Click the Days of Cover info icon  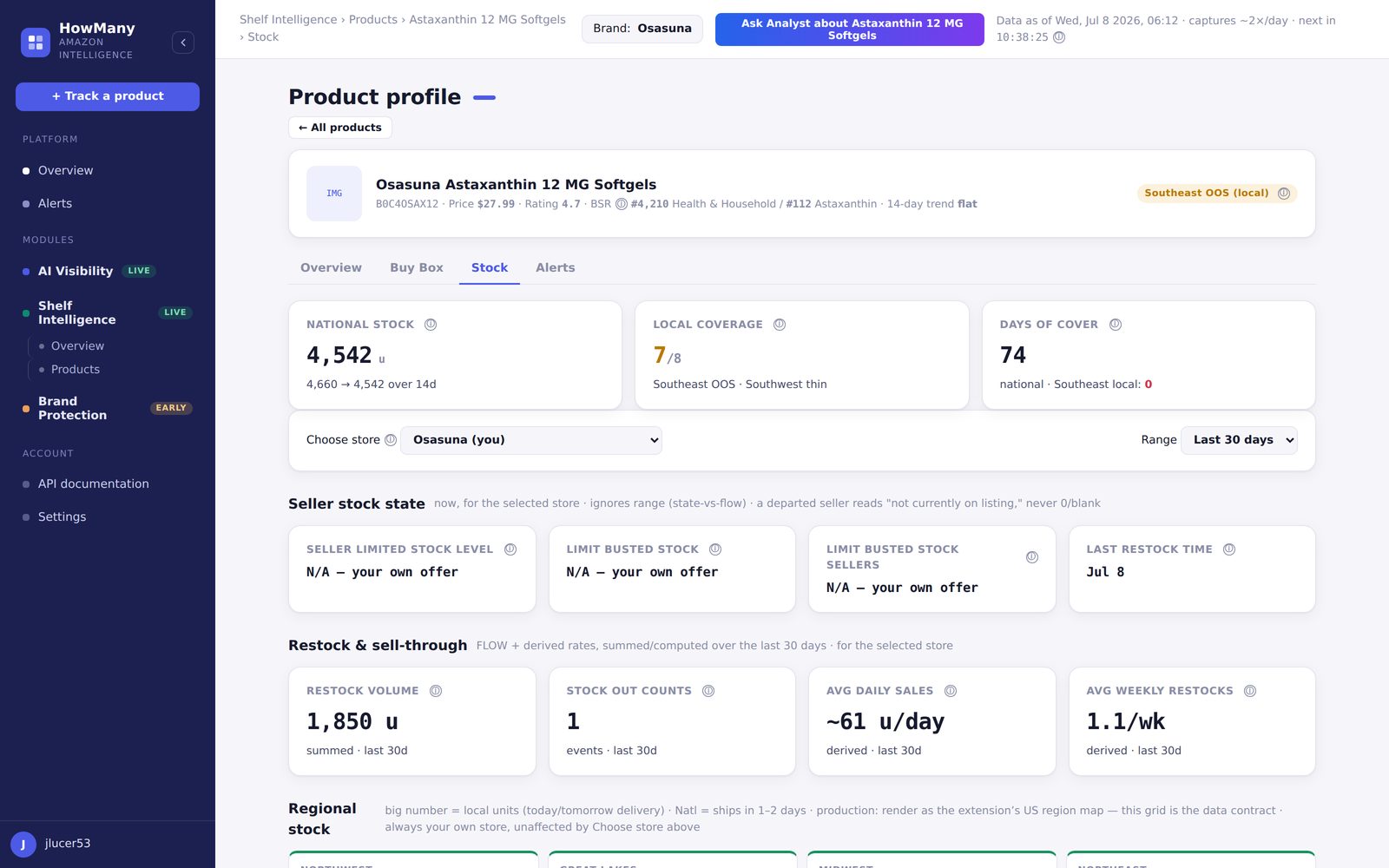click(1116, 325)
